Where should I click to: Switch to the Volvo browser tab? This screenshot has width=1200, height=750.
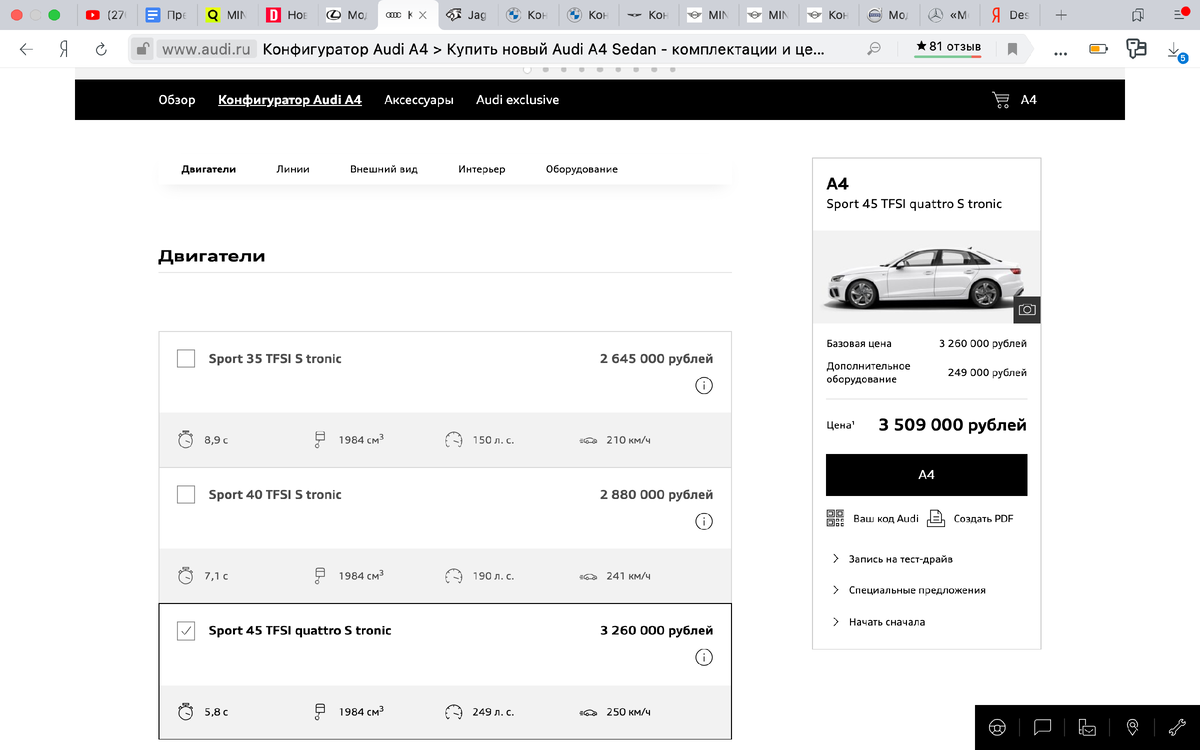tap(888, 16)
